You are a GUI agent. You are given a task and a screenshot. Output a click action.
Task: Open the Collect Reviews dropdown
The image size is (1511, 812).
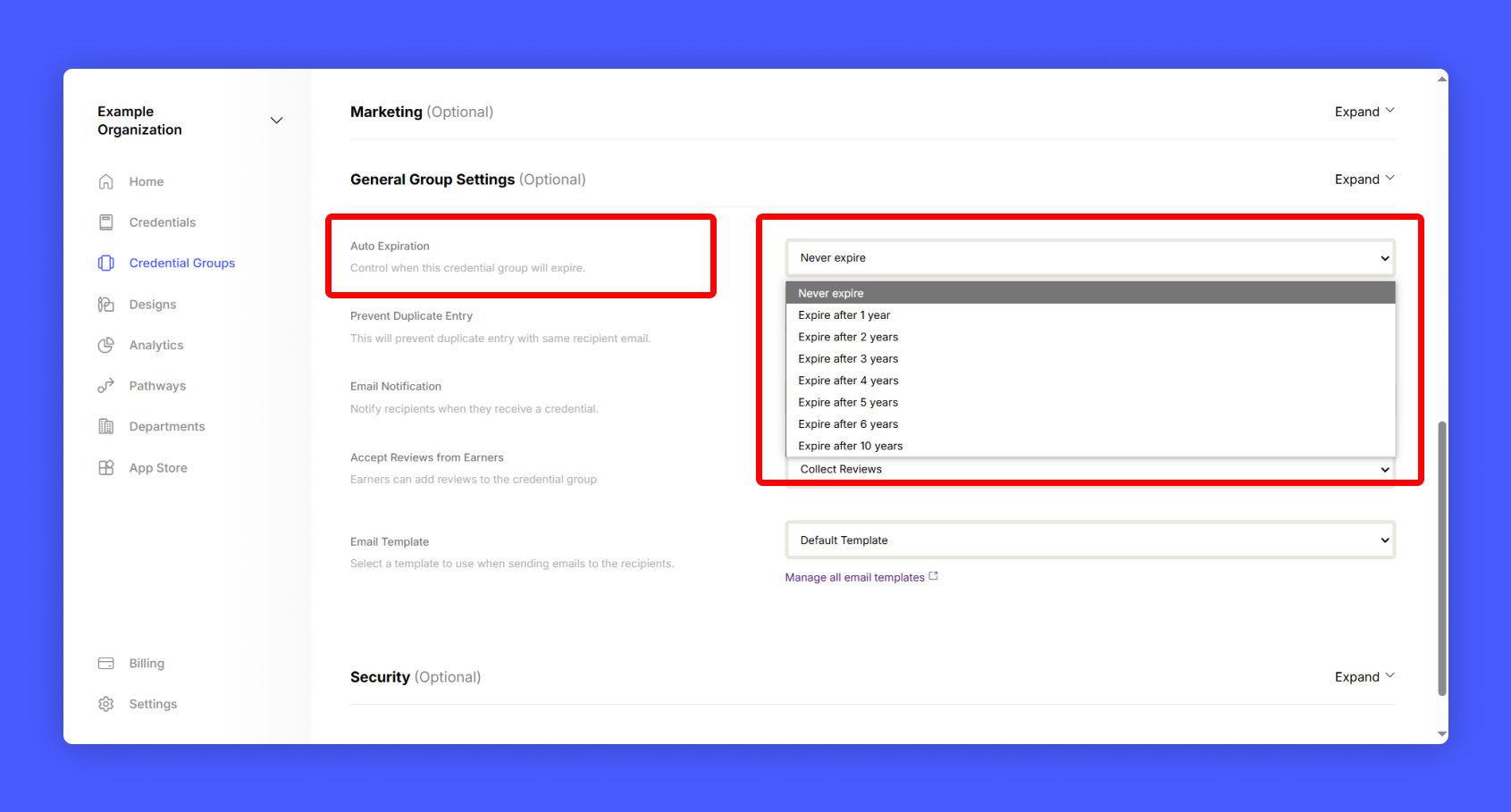coord(1089,470)
